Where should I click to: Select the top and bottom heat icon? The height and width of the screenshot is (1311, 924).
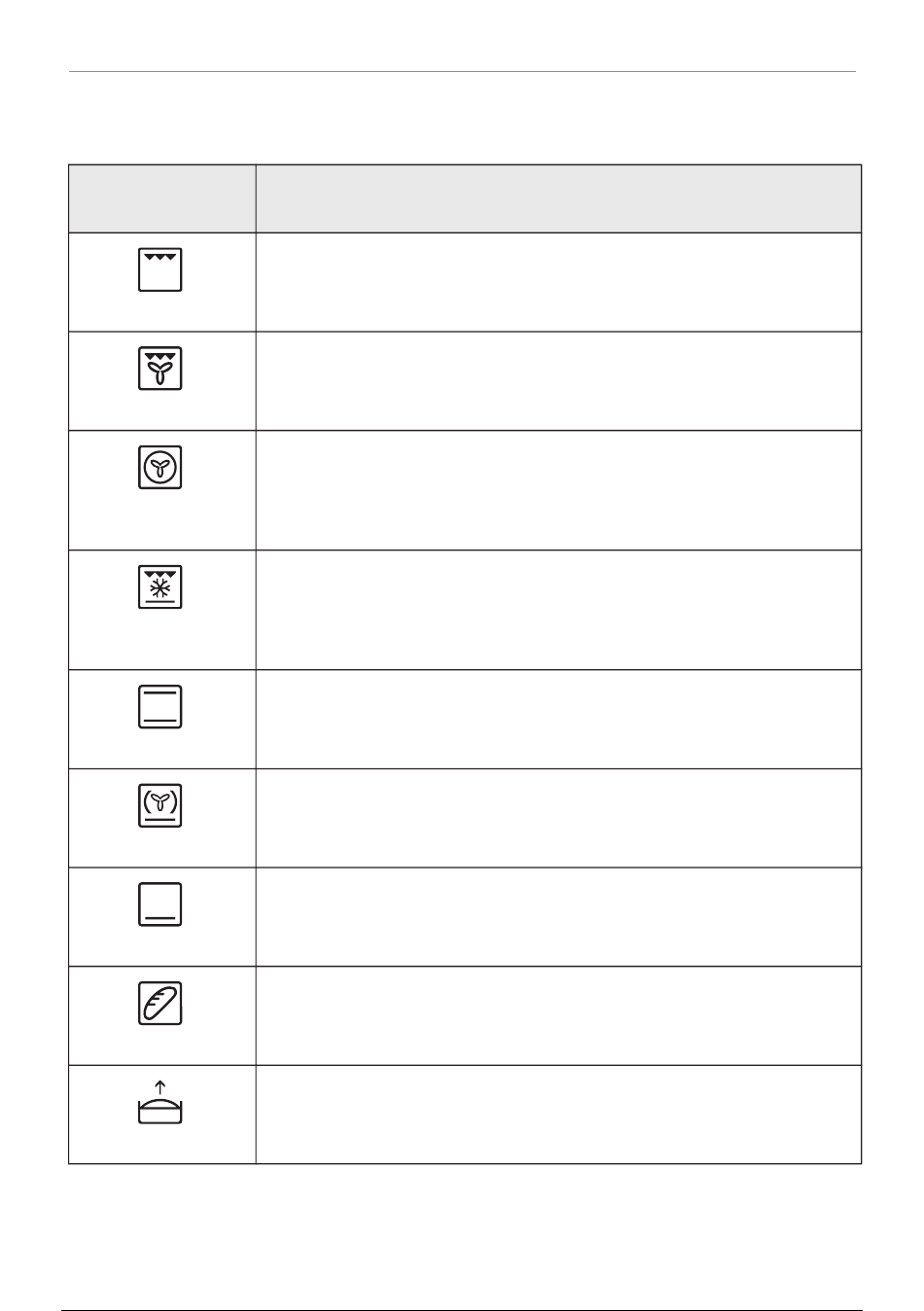(x=160, y=707)
